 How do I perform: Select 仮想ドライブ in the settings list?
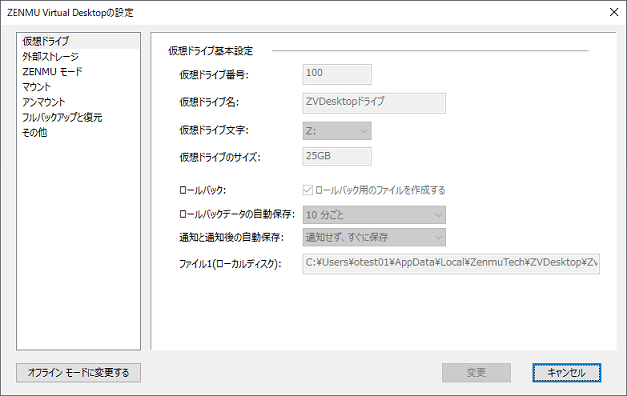[80, 41]
